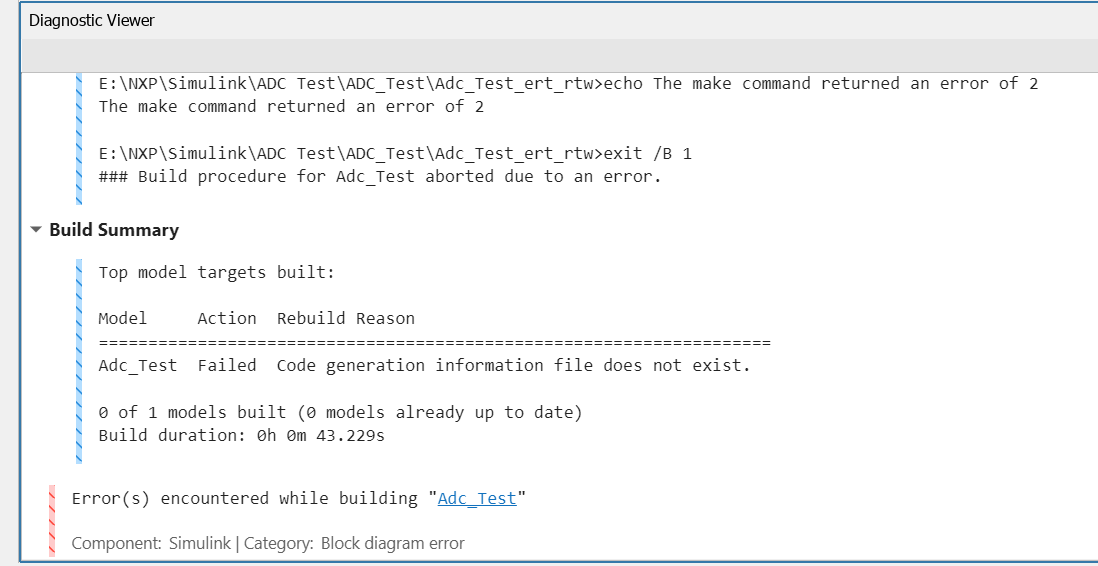Collapse the Build Summary section arrow
Screen dimensions: 1098x566
36,230
